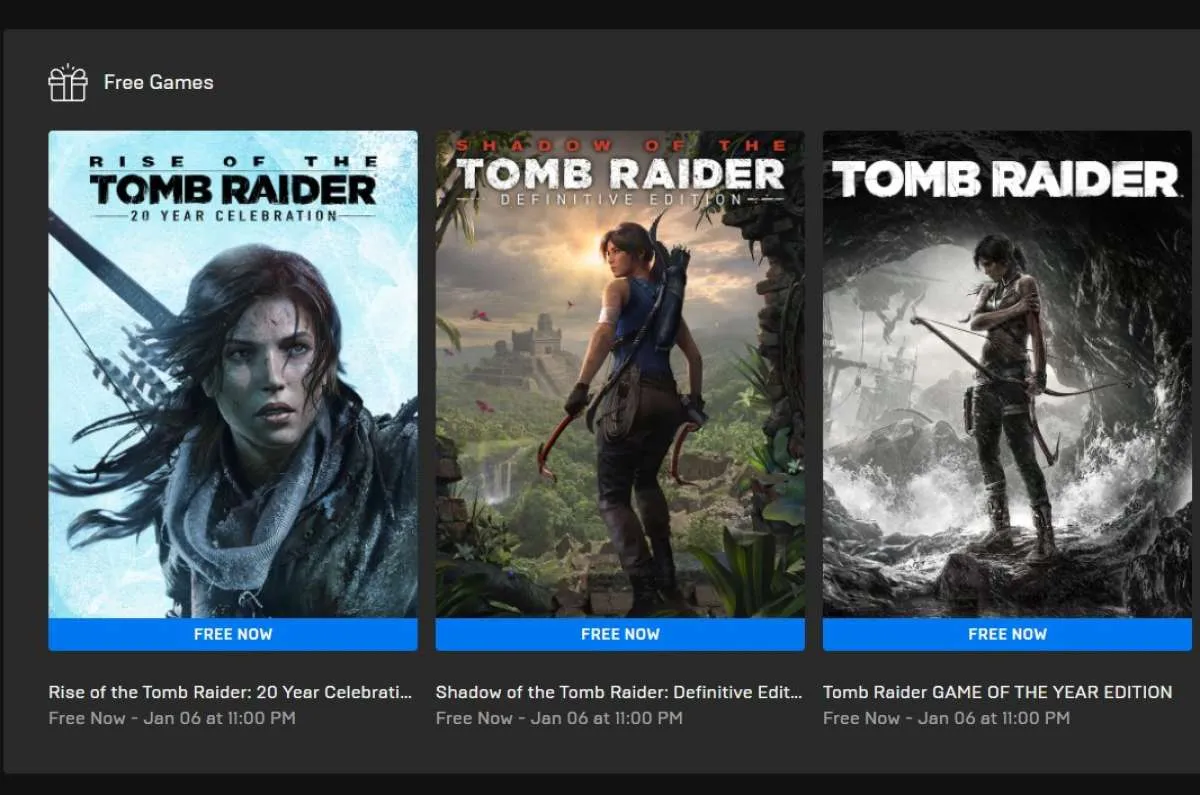The image size is (1200, 795).
Task: Select Tomb Raider GAME OF THE YEAR EDITION title
Action: [x=997, y=692]
